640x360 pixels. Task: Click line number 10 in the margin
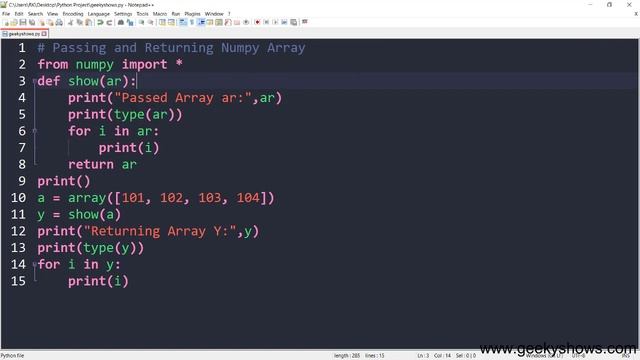point(18,198)
